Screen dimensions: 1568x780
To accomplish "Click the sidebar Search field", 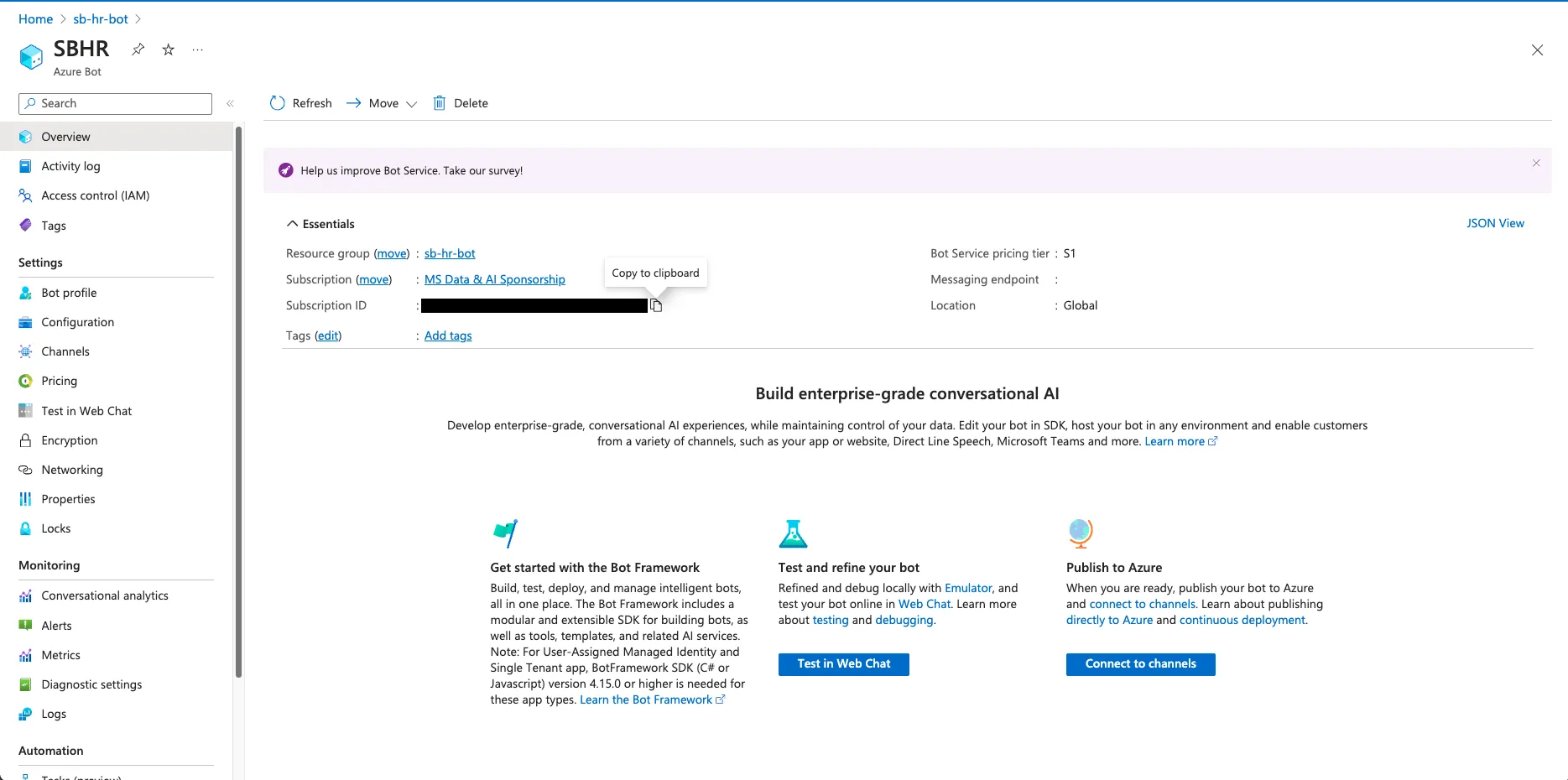I will click(116, 103).
